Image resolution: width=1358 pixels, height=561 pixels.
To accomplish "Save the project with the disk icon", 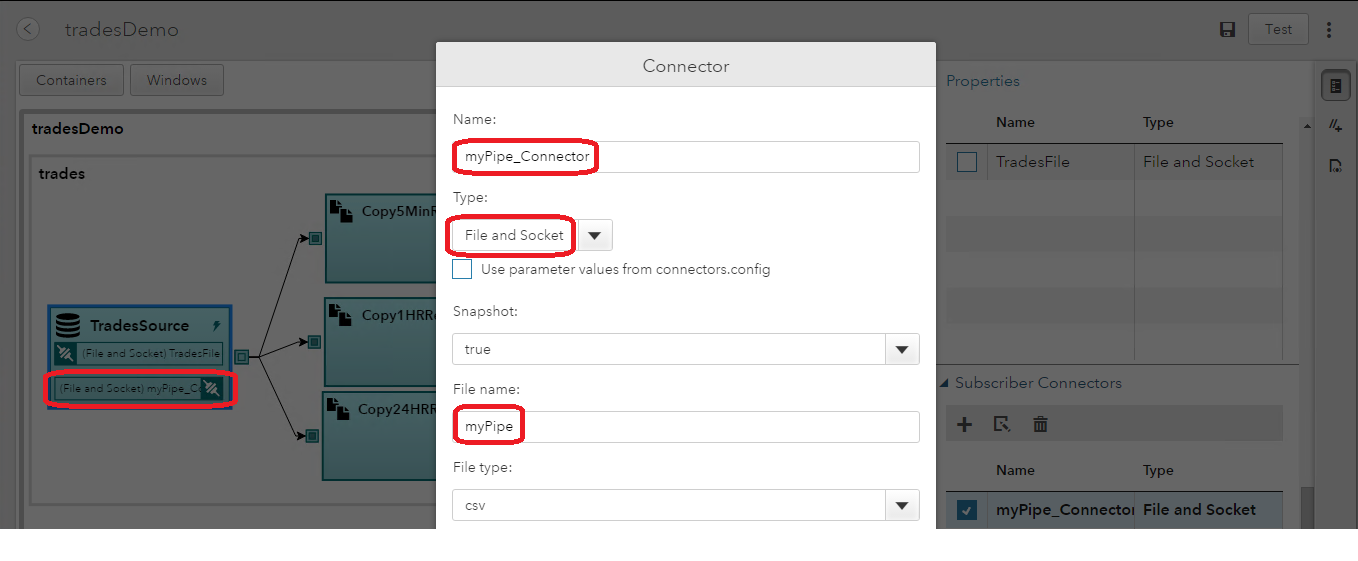I will 1227,30.
